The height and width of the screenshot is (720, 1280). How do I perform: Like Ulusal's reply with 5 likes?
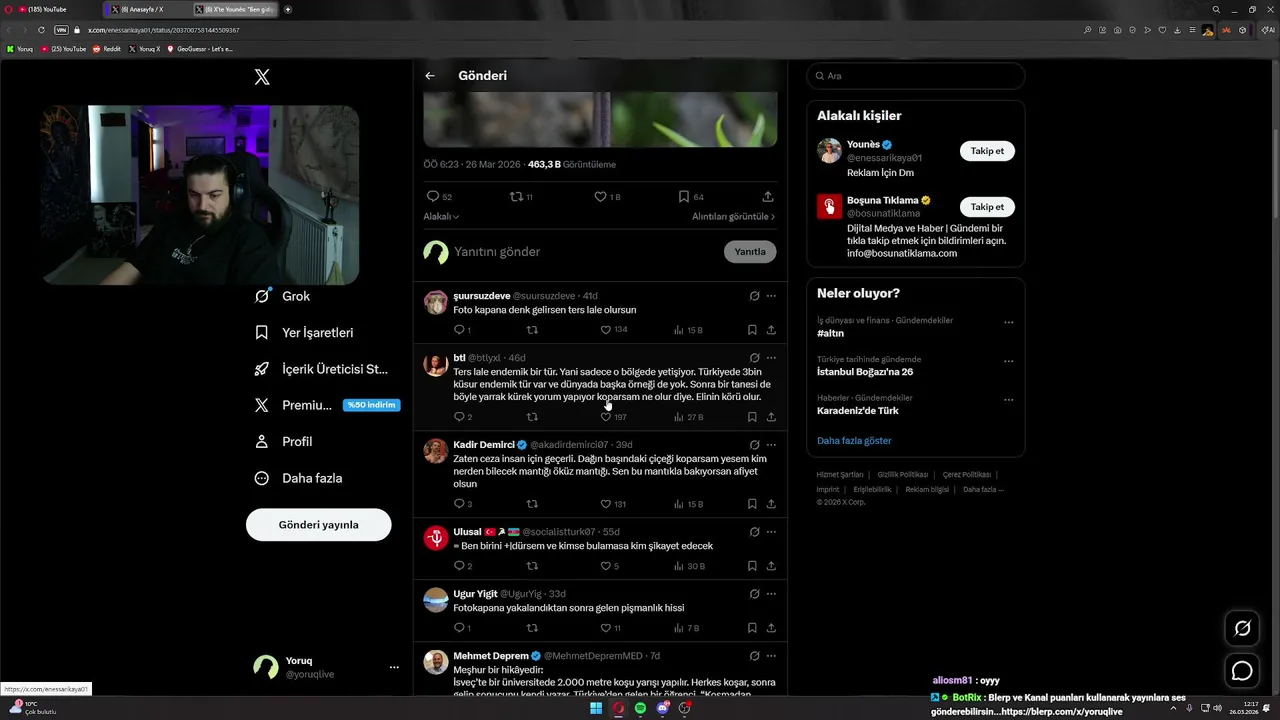pyautogui.click(x=610, y=566)
